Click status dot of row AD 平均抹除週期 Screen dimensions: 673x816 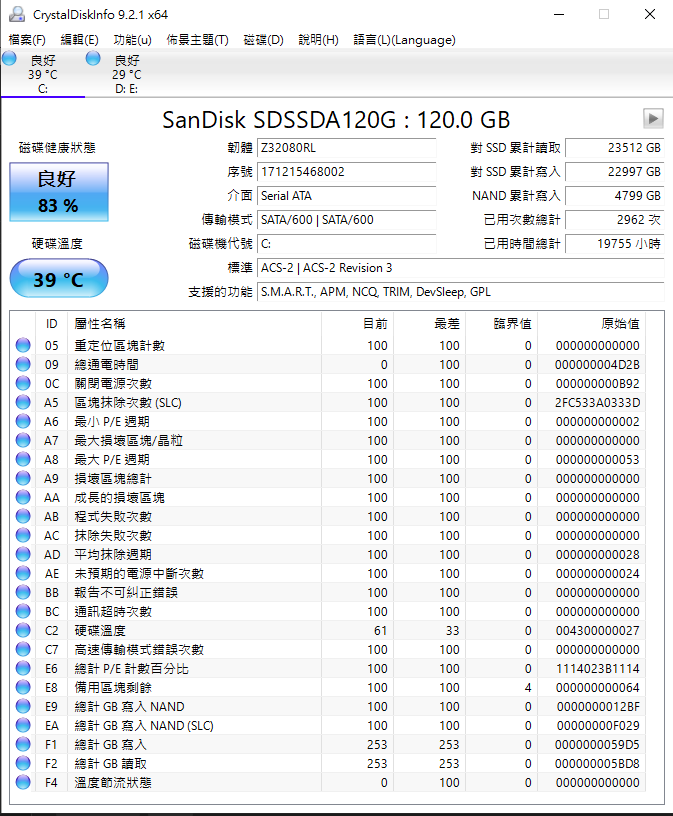pos(23,554)
